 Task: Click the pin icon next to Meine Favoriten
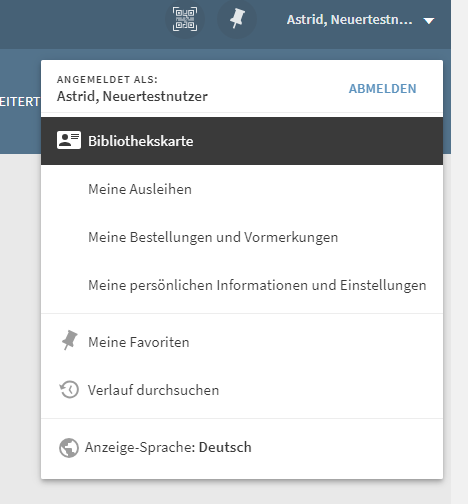pyautogui.click(x=69, y=340)
